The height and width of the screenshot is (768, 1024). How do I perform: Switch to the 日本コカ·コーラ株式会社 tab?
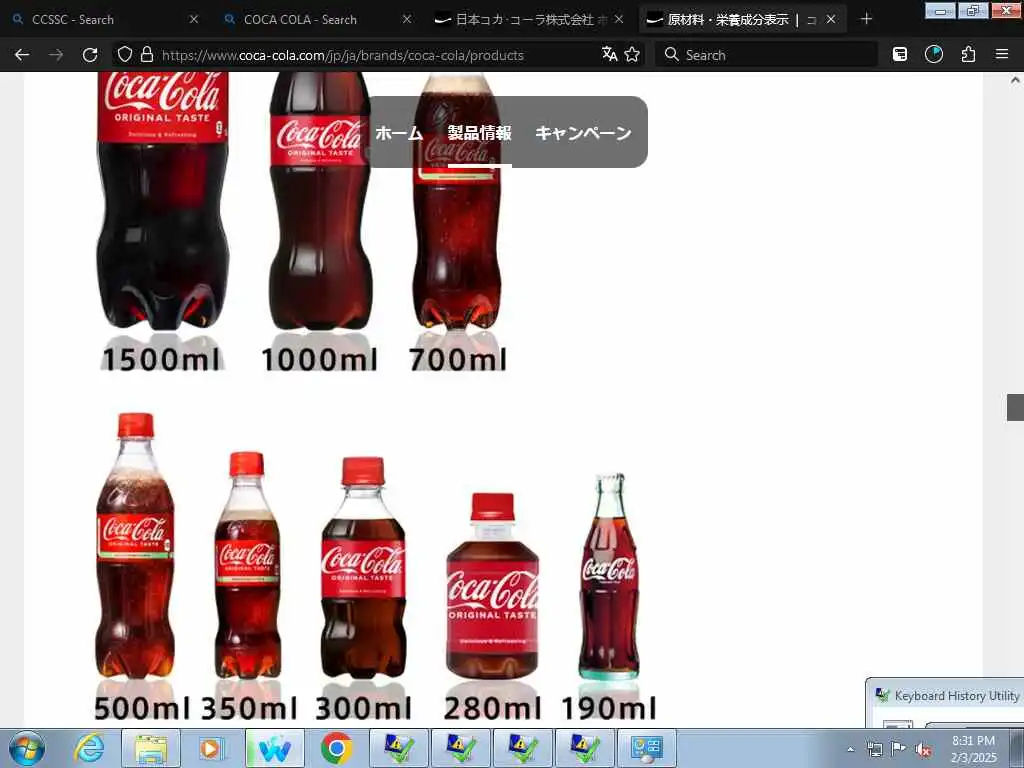[x=530, y=20]
